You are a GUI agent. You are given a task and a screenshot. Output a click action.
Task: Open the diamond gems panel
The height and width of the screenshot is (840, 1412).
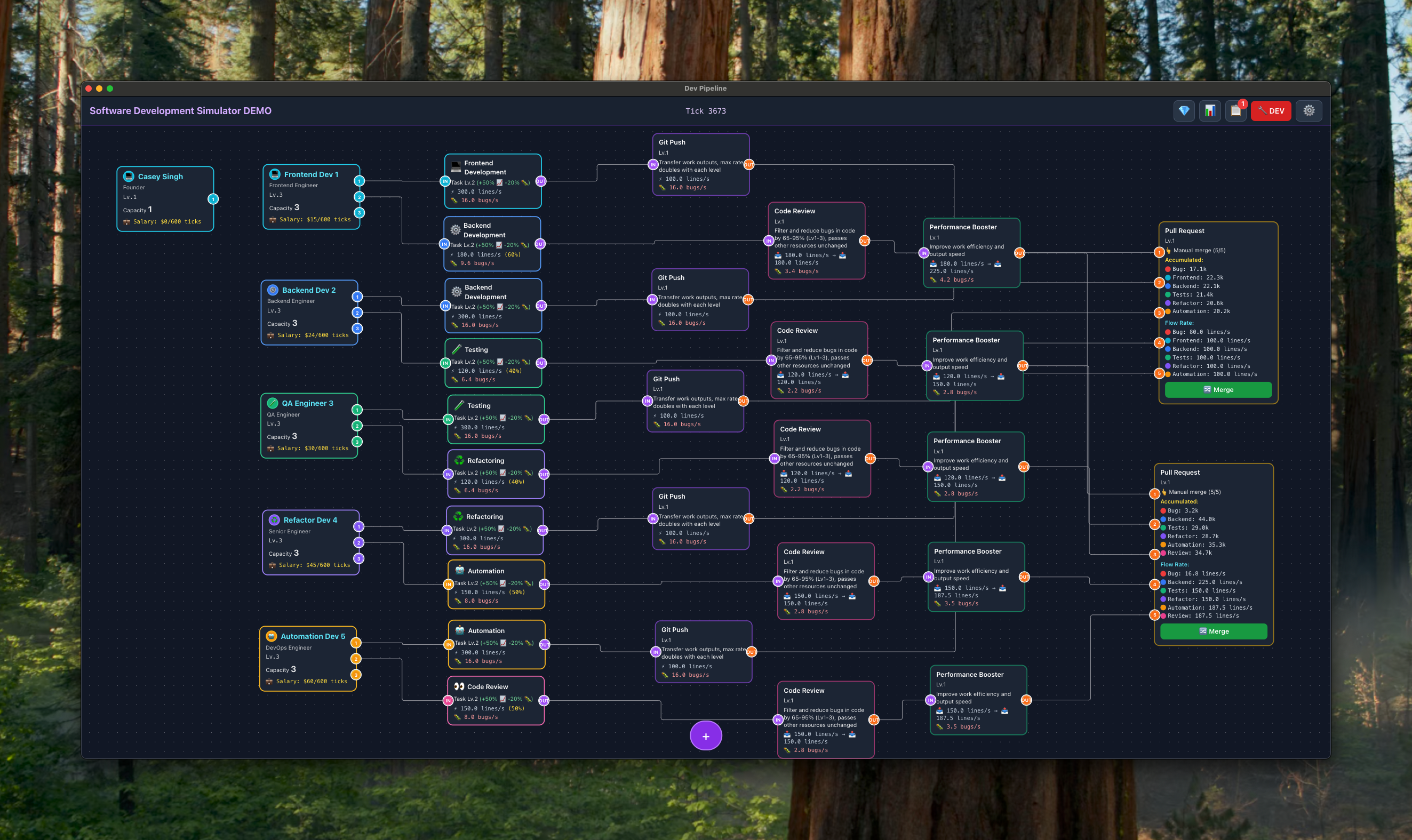[1184, 111]
